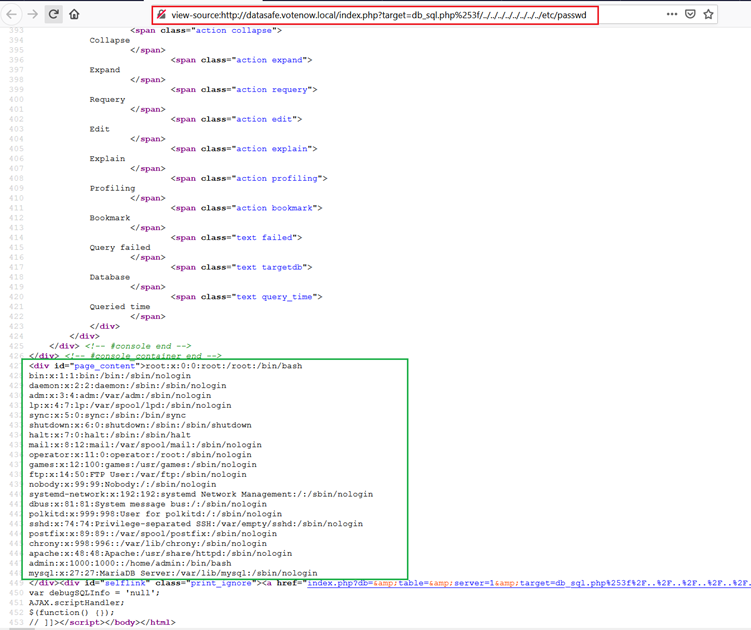Click the Forward navigation arrow
The height and width of the screenshot is (630, 751).
point(32,15)
